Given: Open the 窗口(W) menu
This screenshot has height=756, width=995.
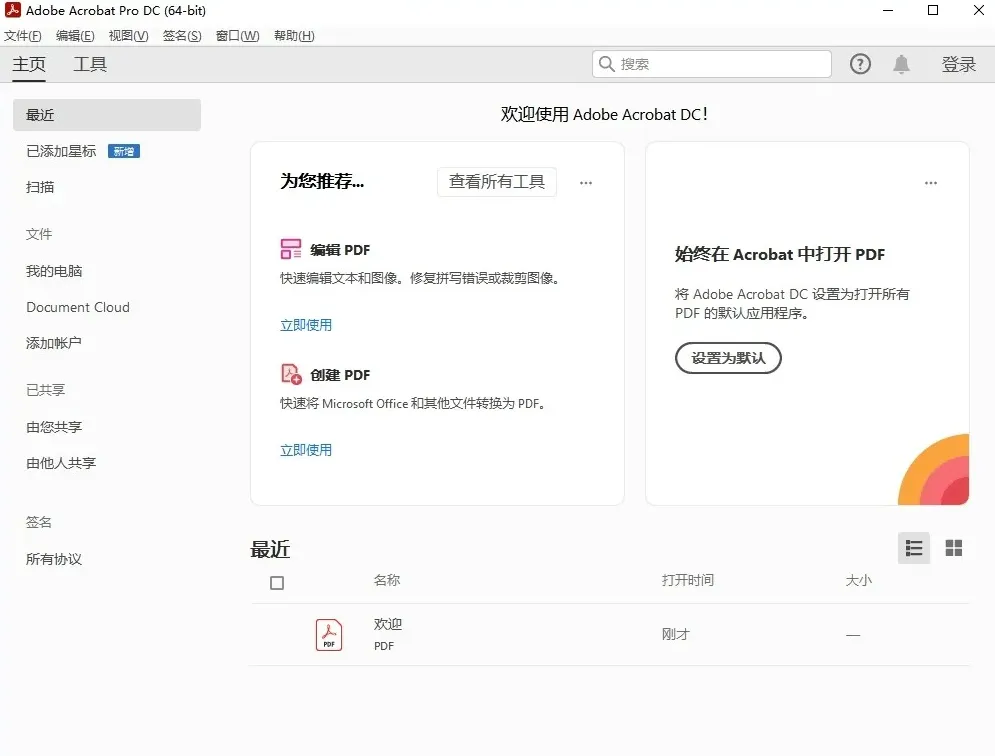Looking at the screenshot, I should 237,36.
